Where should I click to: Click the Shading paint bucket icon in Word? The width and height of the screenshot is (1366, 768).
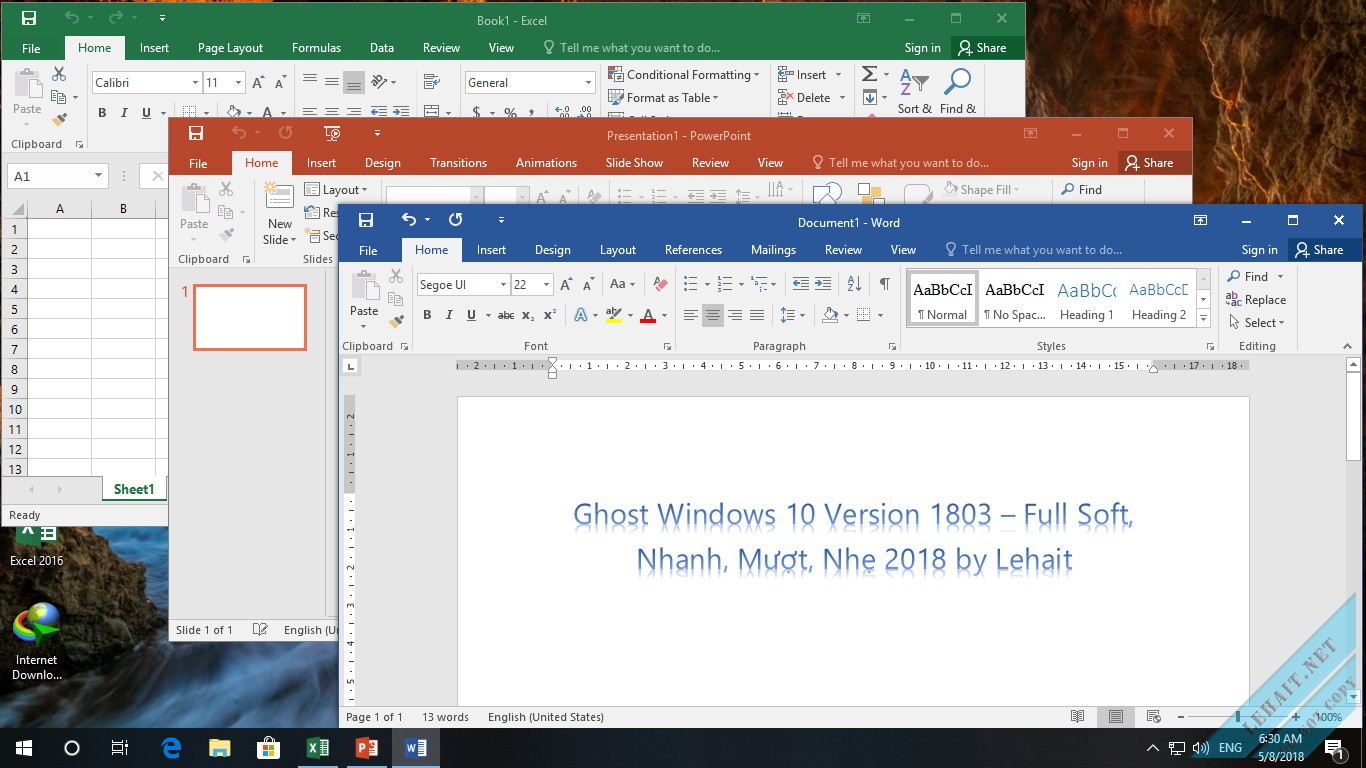coord(830,315)
